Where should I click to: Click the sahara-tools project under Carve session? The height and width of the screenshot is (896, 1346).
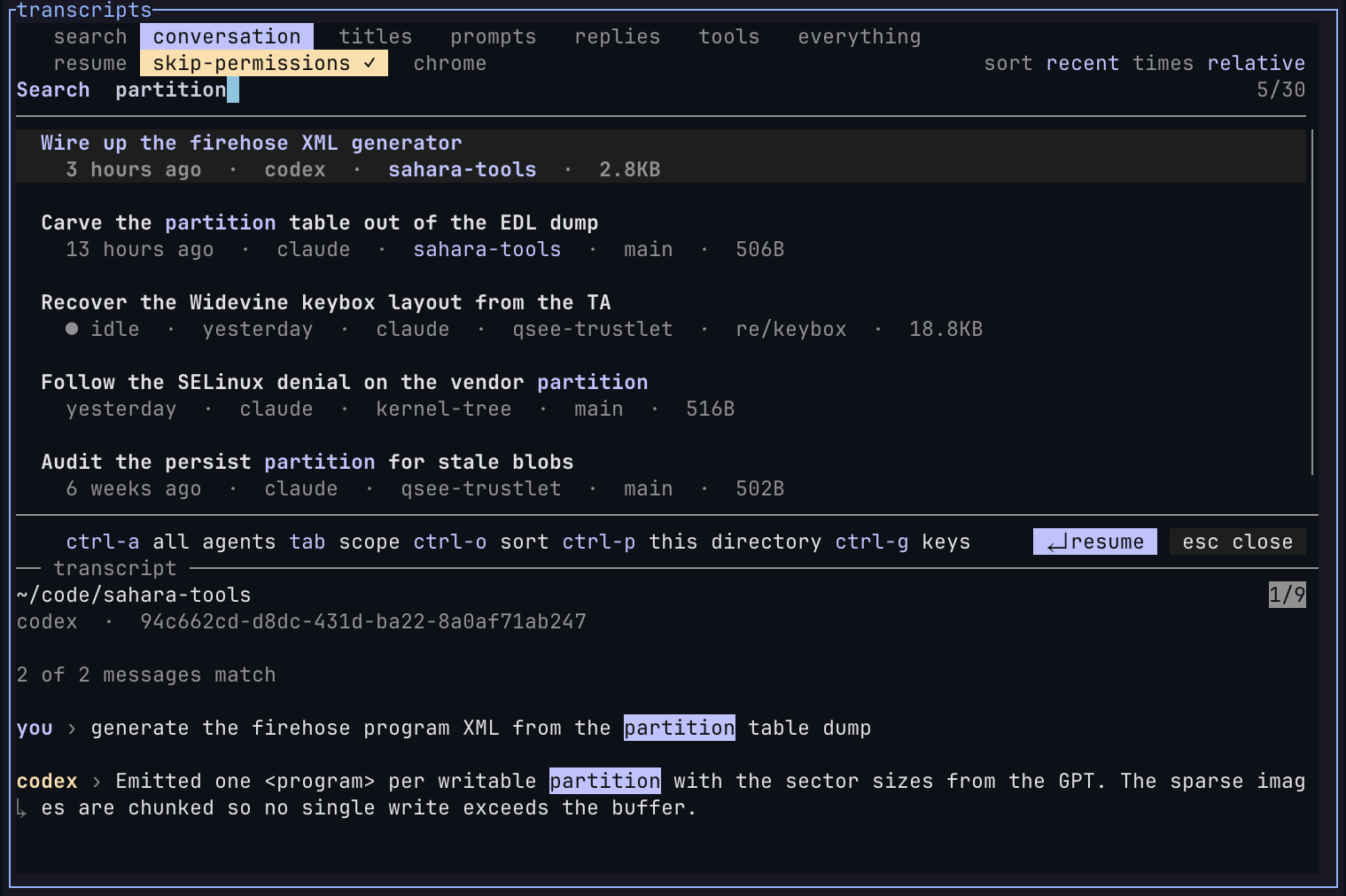tap(487, 249)
